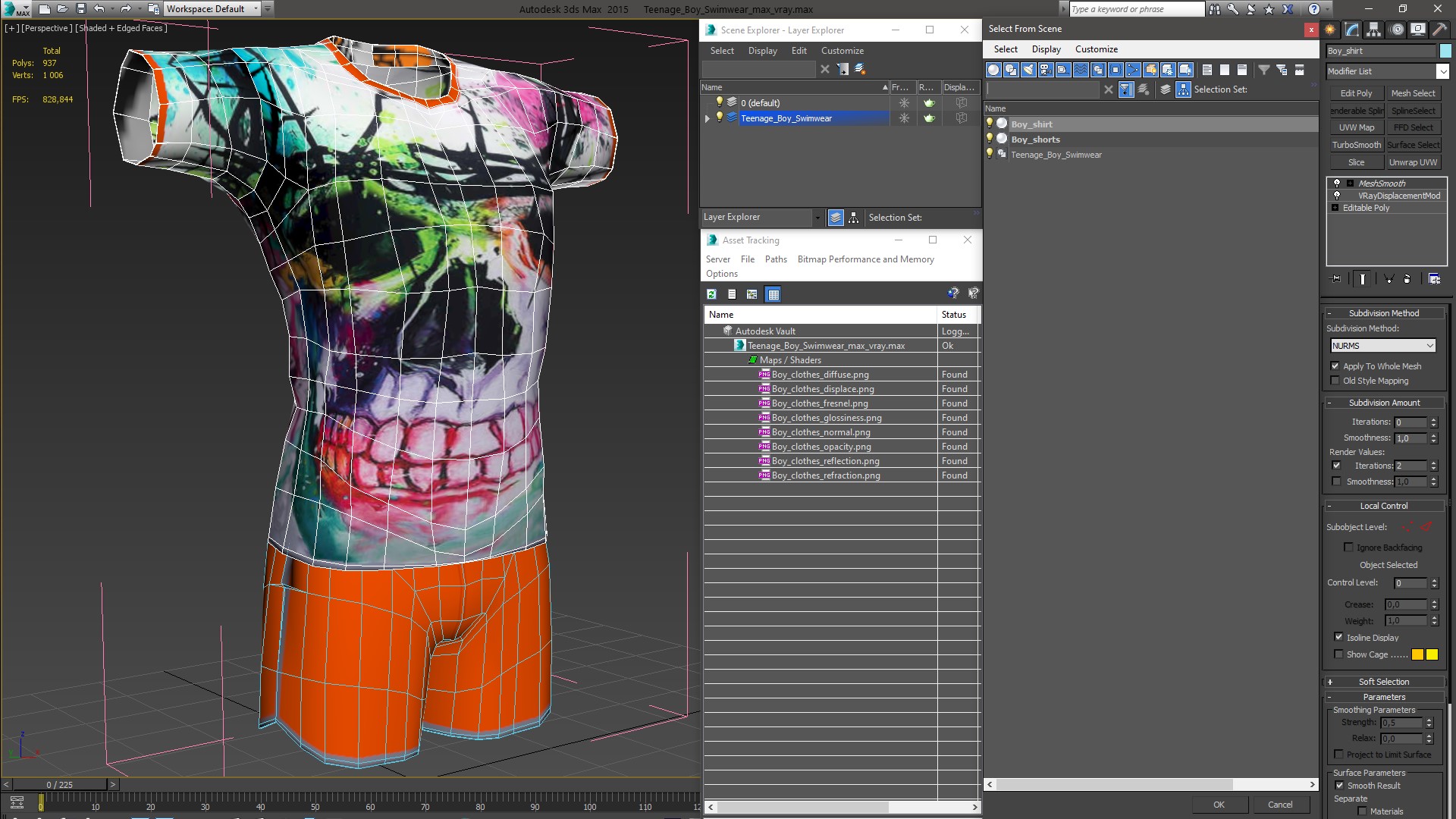Expand Teenage_Boy_Swimwear layer in Scene Explorer
The height and width of the screenshot is (819, 1456).
click(x=708, y=118)
